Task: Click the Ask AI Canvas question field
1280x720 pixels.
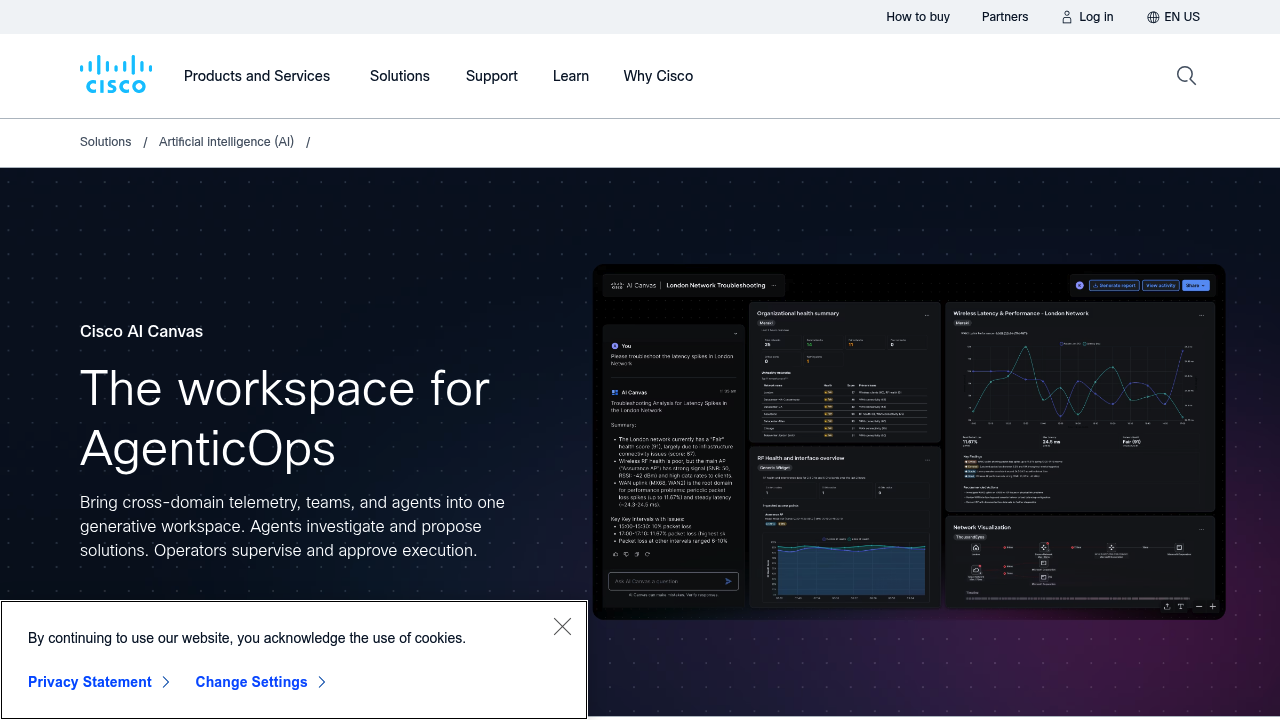Action: click(x=663, y=581)
